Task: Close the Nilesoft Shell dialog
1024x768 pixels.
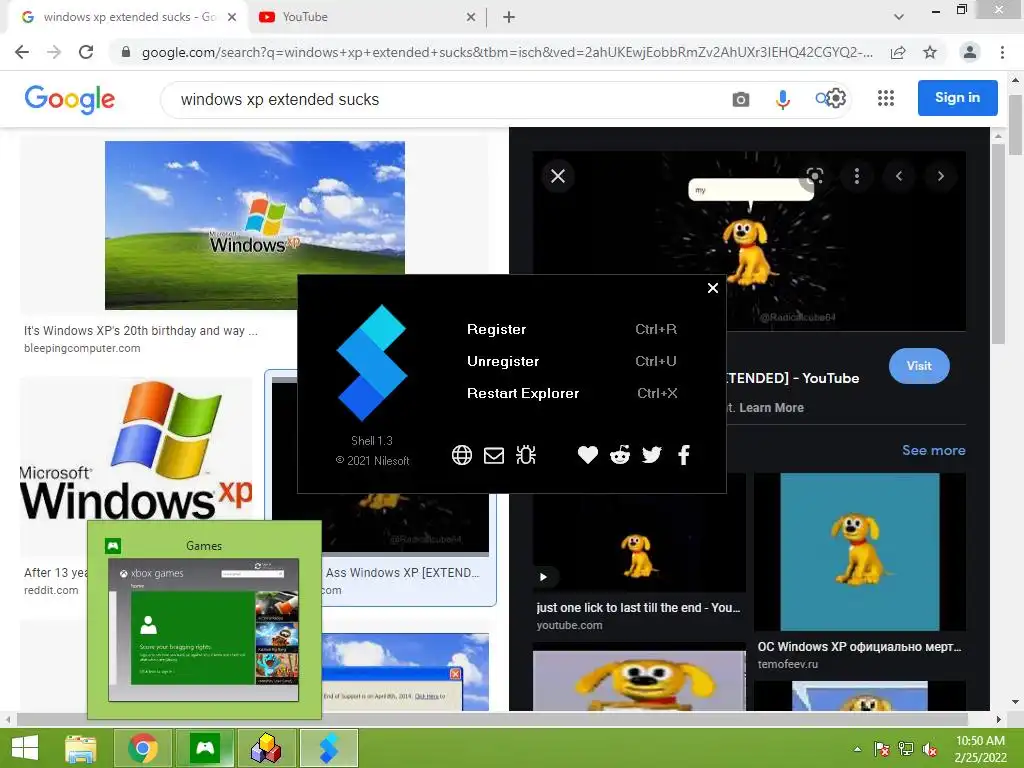Action: [712, 288]
